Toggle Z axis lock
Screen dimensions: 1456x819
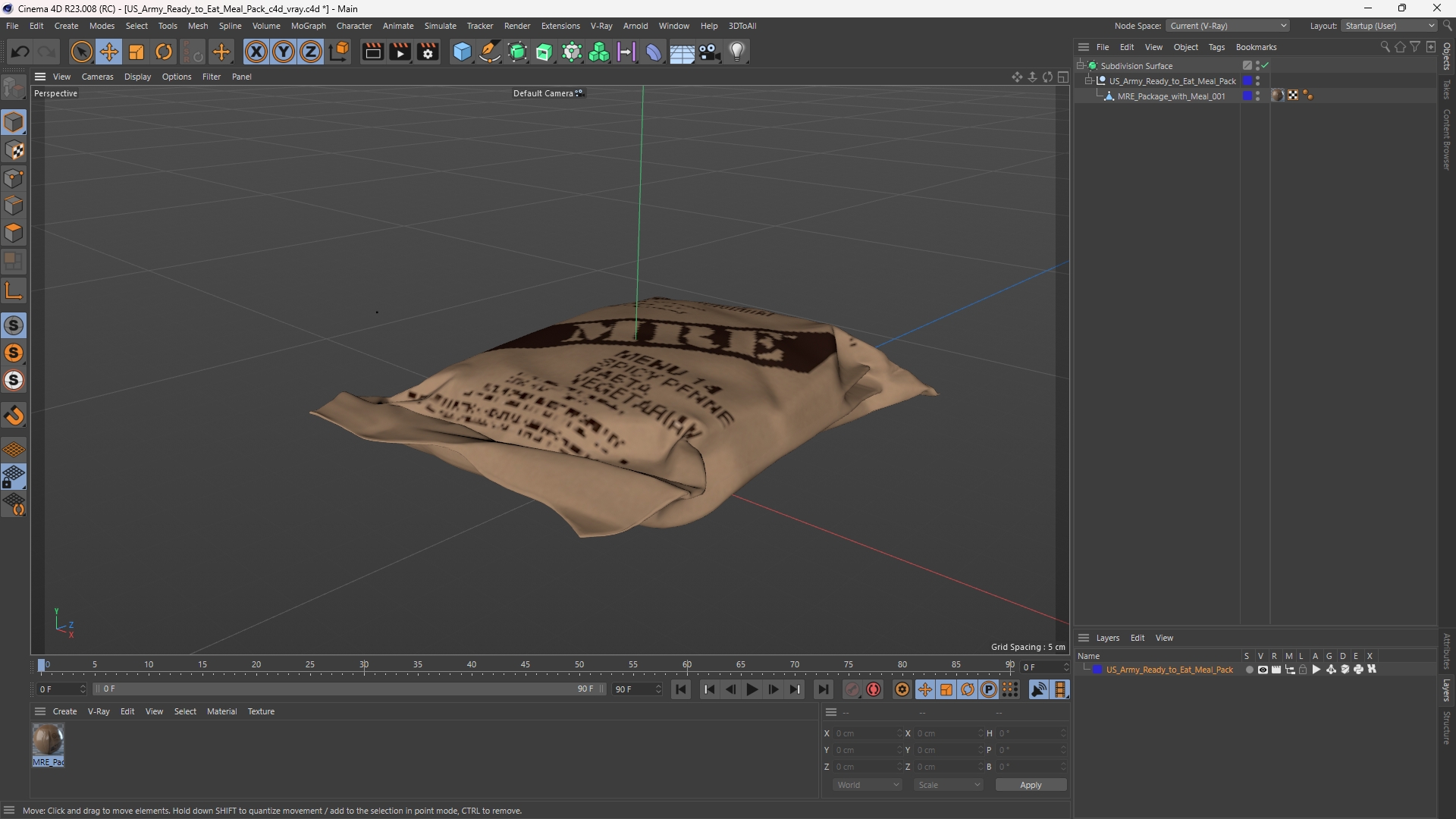coord(311,52)
